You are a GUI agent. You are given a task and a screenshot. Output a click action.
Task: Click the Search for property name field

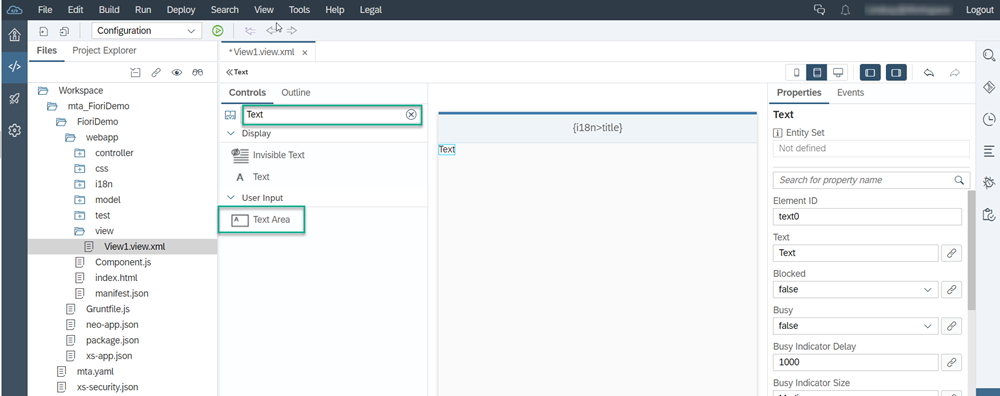871,180
